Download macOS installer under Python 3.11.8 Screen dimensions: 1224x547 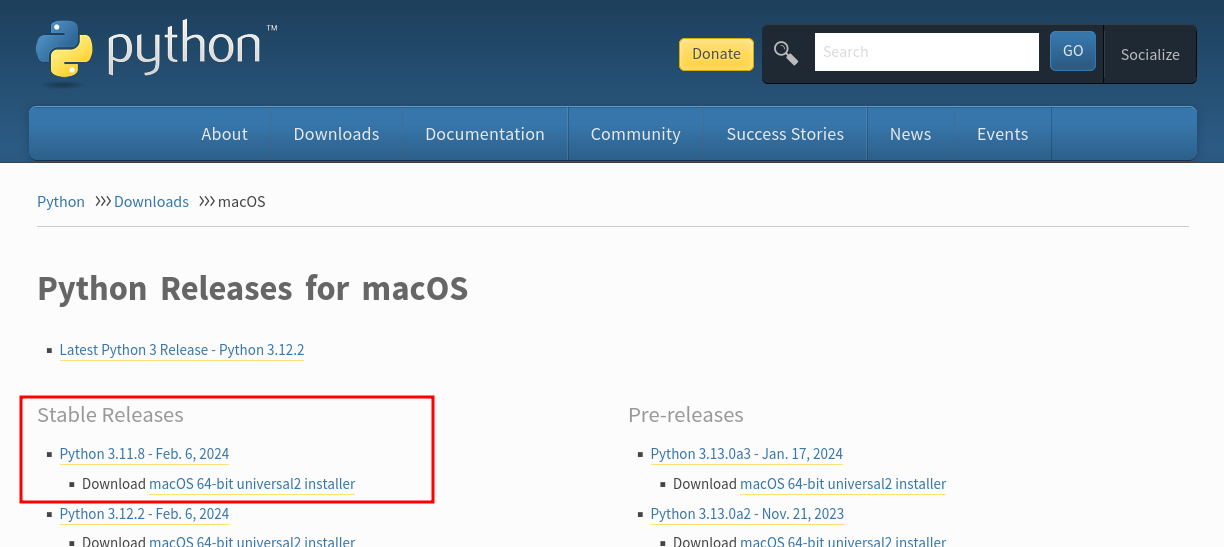click(251, 484)
